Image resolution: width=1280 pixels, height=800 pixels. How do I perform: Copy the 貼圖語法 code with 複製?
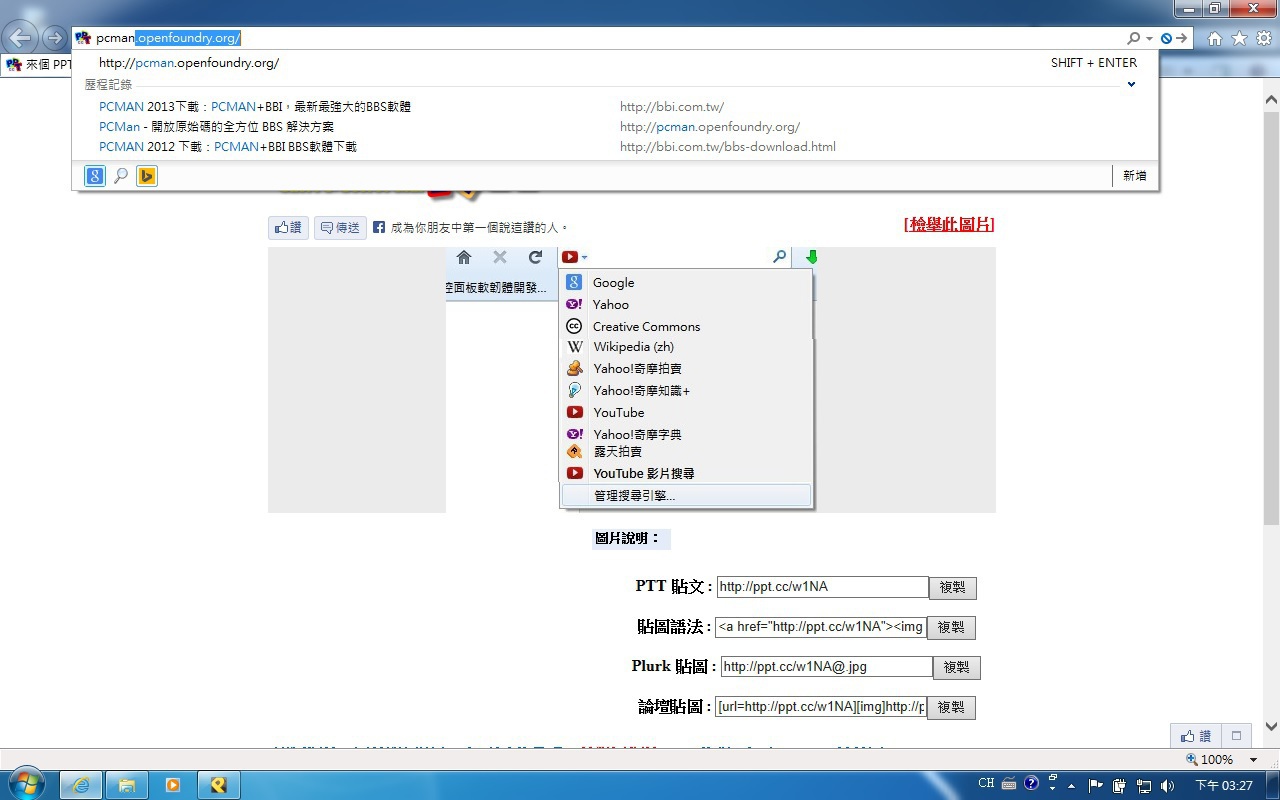(951, 627)
